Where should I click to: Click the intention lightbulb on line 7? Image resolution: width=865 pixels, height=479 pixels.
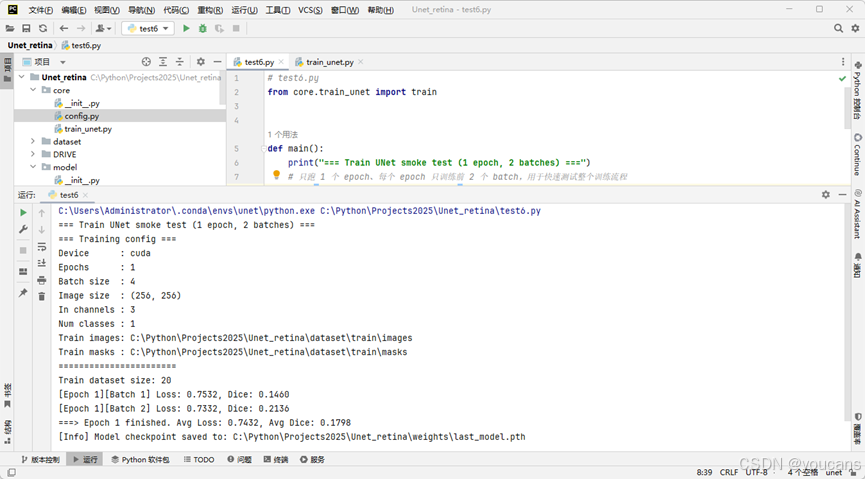276,175
